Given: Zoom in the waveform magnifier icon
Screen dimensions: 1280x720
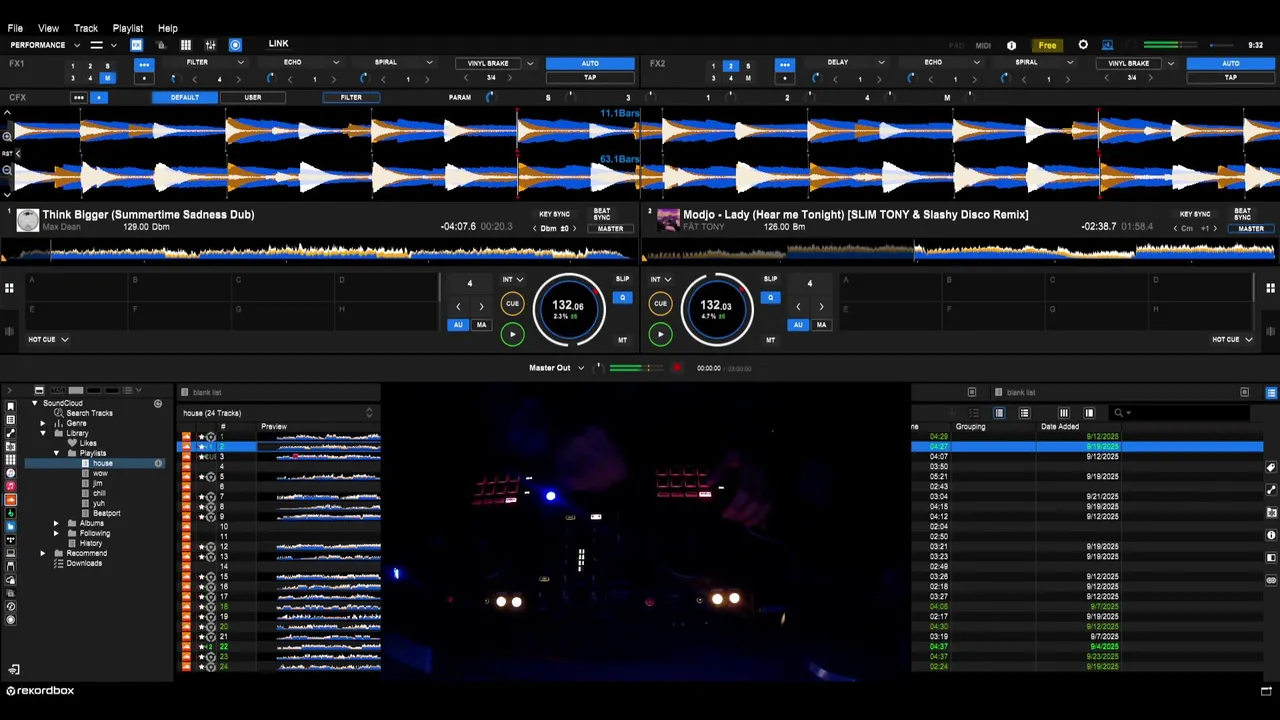Looking at the screenshot, I should coord(7,136).
